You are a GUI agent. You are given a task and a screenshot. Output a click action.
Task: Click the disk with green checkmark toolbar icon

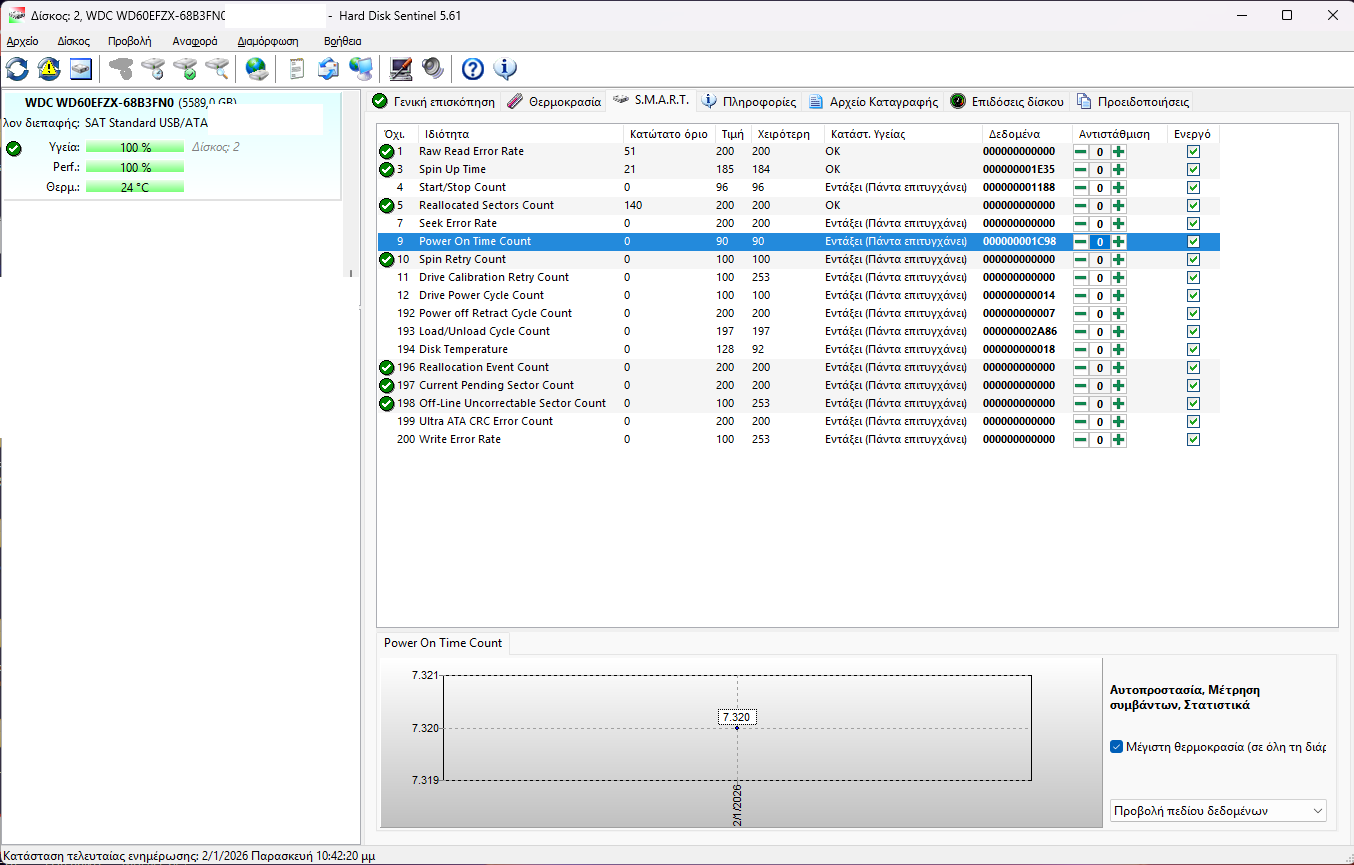coord(185,69)
